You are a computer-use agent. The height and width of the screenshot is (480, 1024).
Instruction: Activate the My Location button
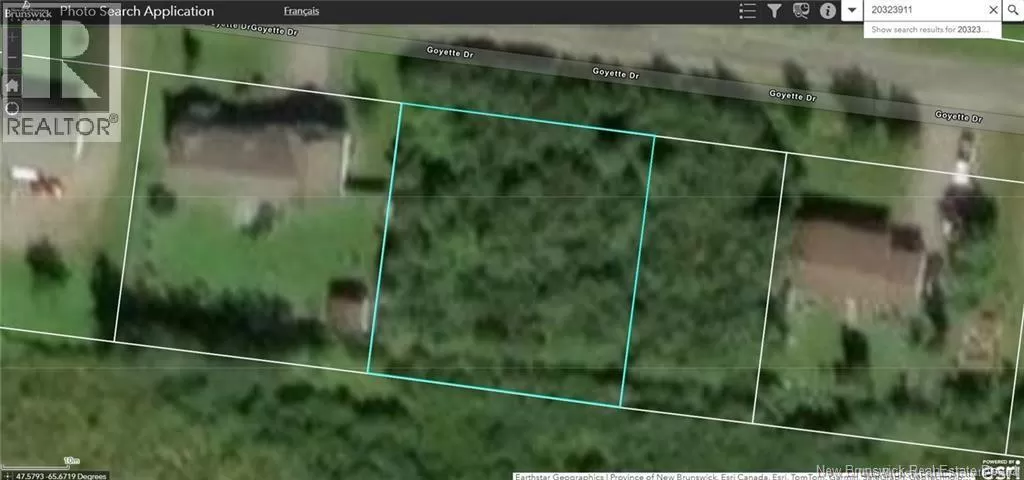coord(12,109)
